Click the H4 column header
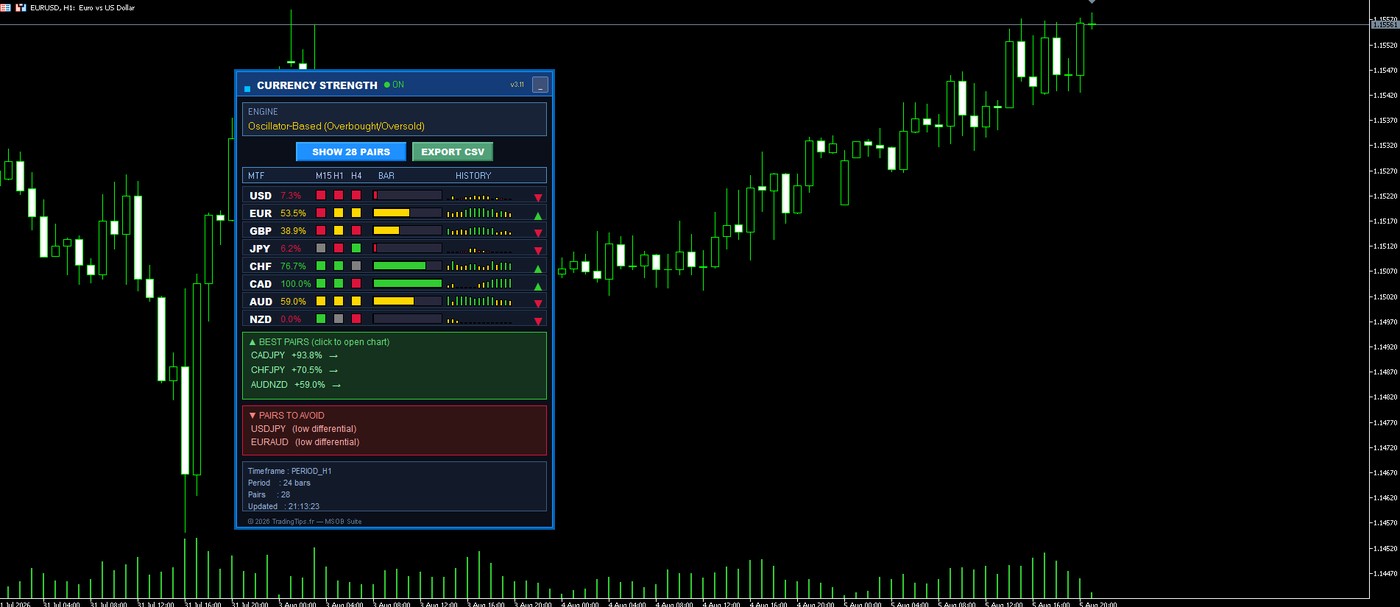The height and width of the screenshot is (607, 1400). pyautogui.click(x=356, y=176)
